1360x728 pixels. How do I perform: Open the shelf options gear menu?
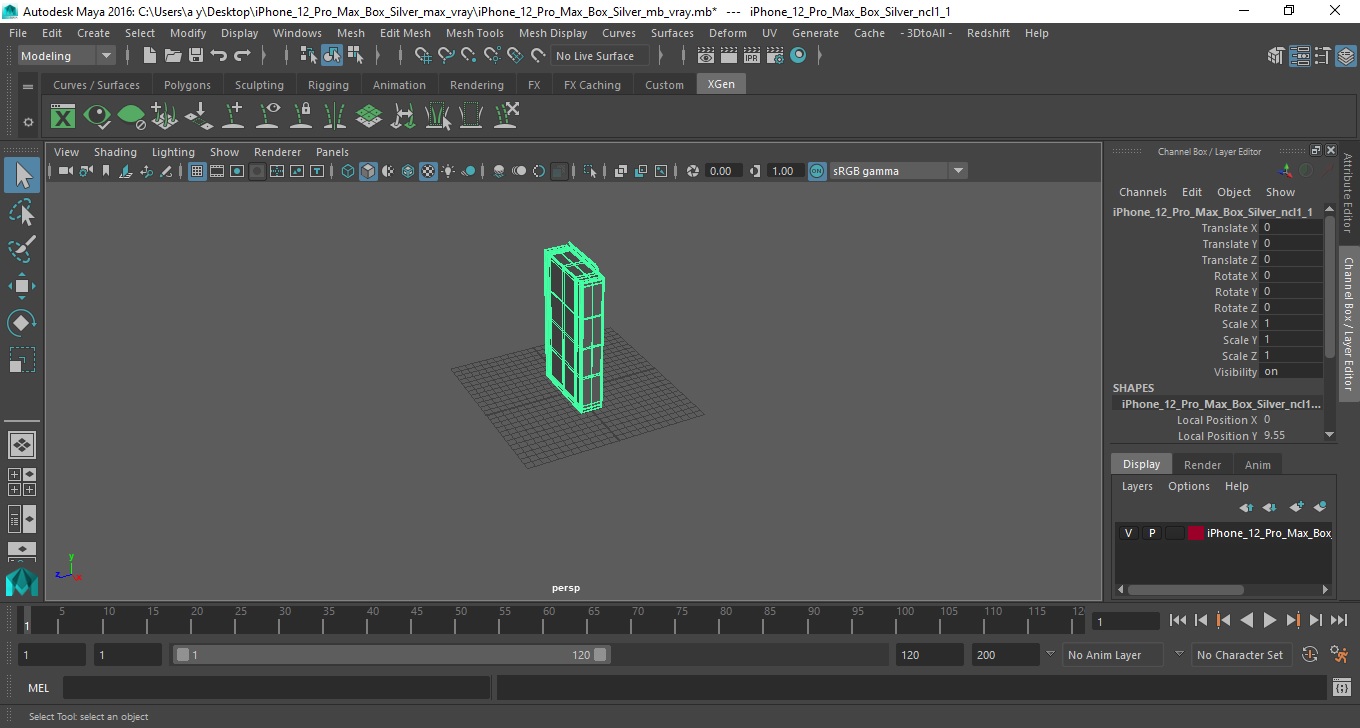(x=28, y=122)
